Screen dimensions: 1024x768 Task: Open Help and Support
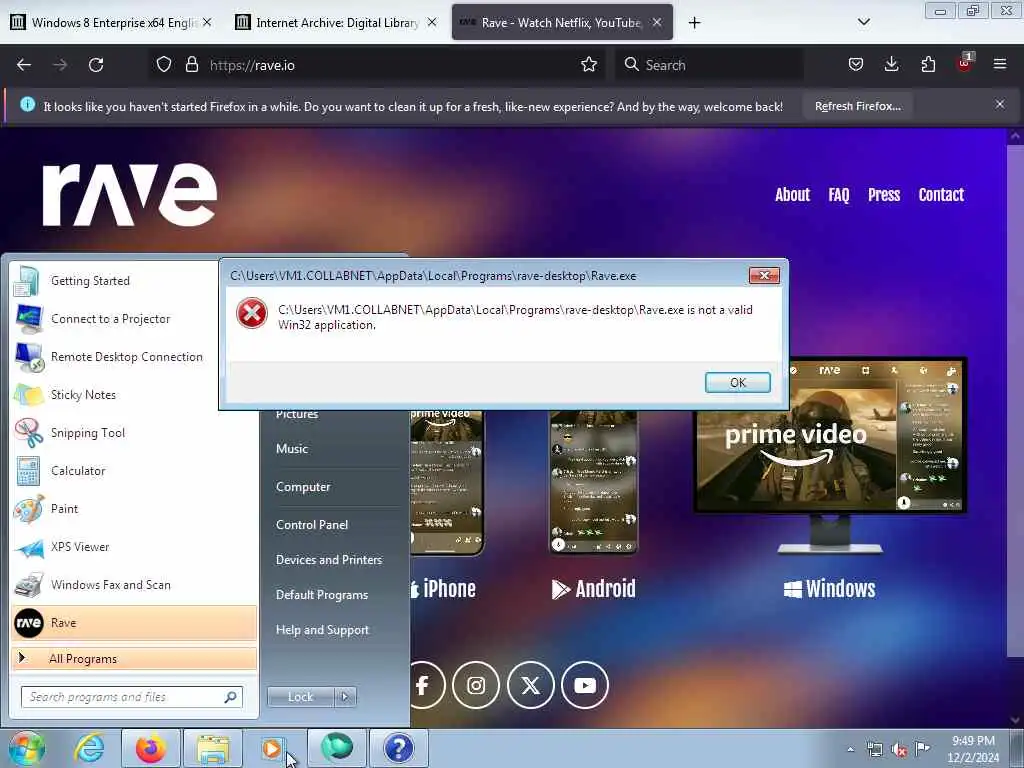322,630
